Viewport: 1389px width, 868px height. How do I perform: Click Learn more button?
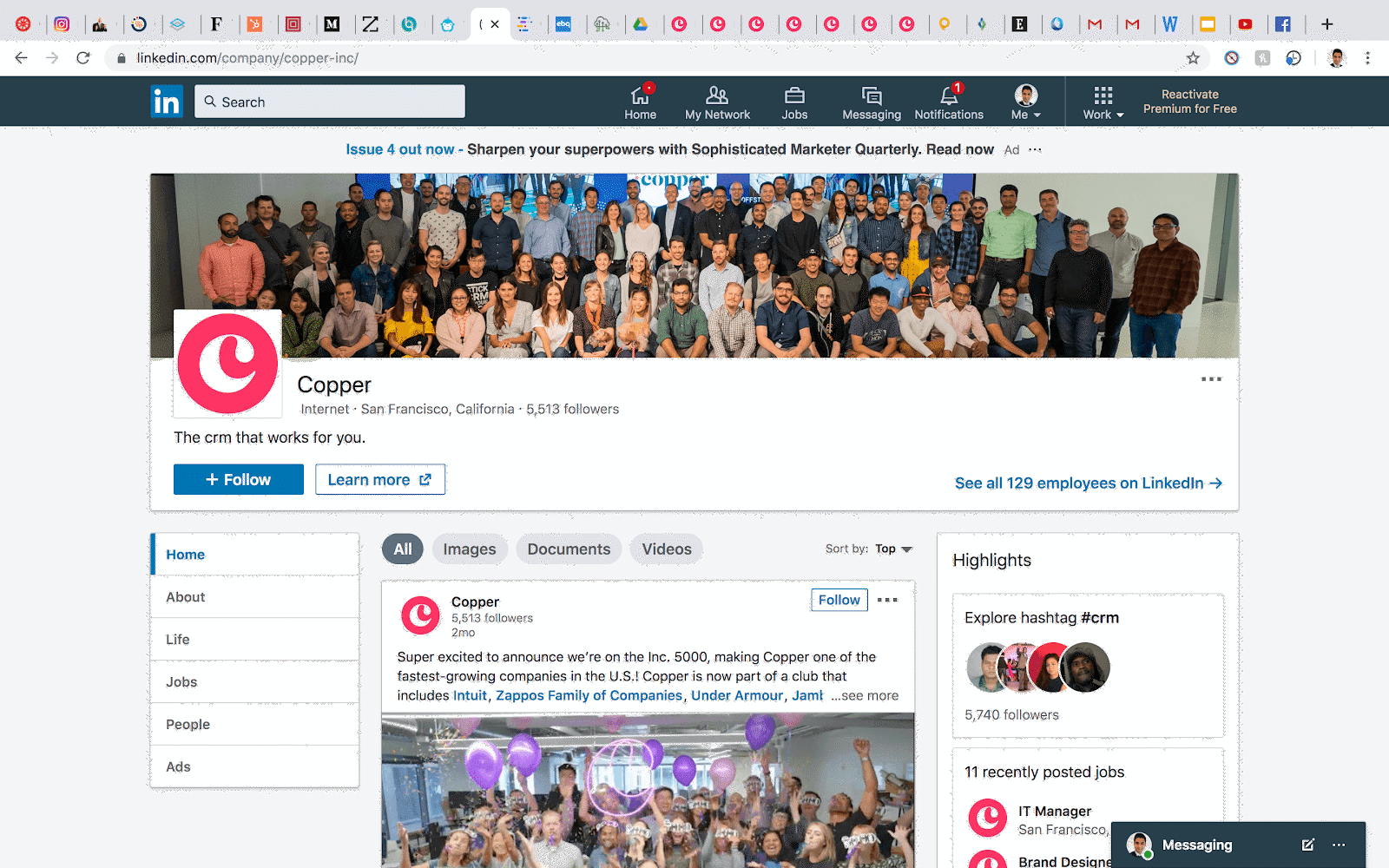click(x=380, y=479)
